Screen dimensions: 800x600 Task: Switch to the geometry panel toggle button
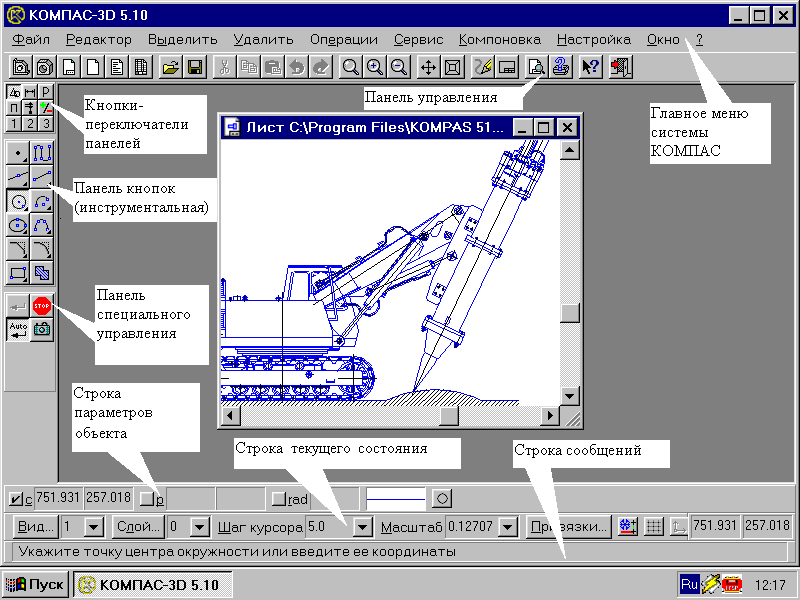pos(14,92)
